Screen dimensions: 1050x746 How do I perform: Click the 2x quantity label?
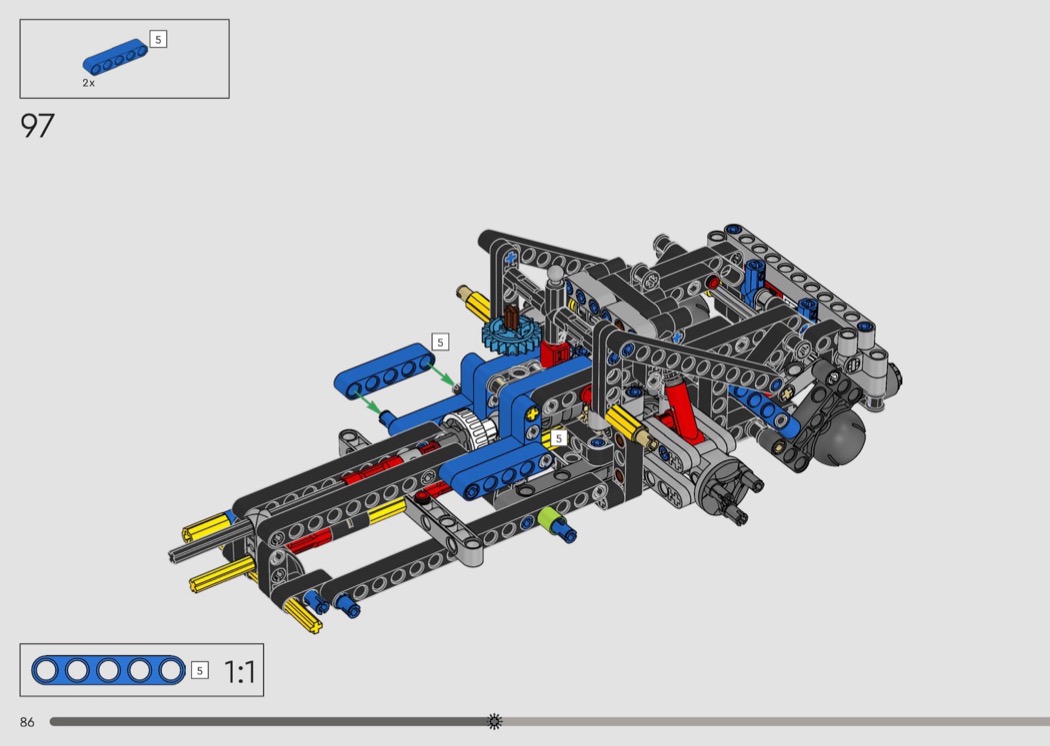coord(89,84)
